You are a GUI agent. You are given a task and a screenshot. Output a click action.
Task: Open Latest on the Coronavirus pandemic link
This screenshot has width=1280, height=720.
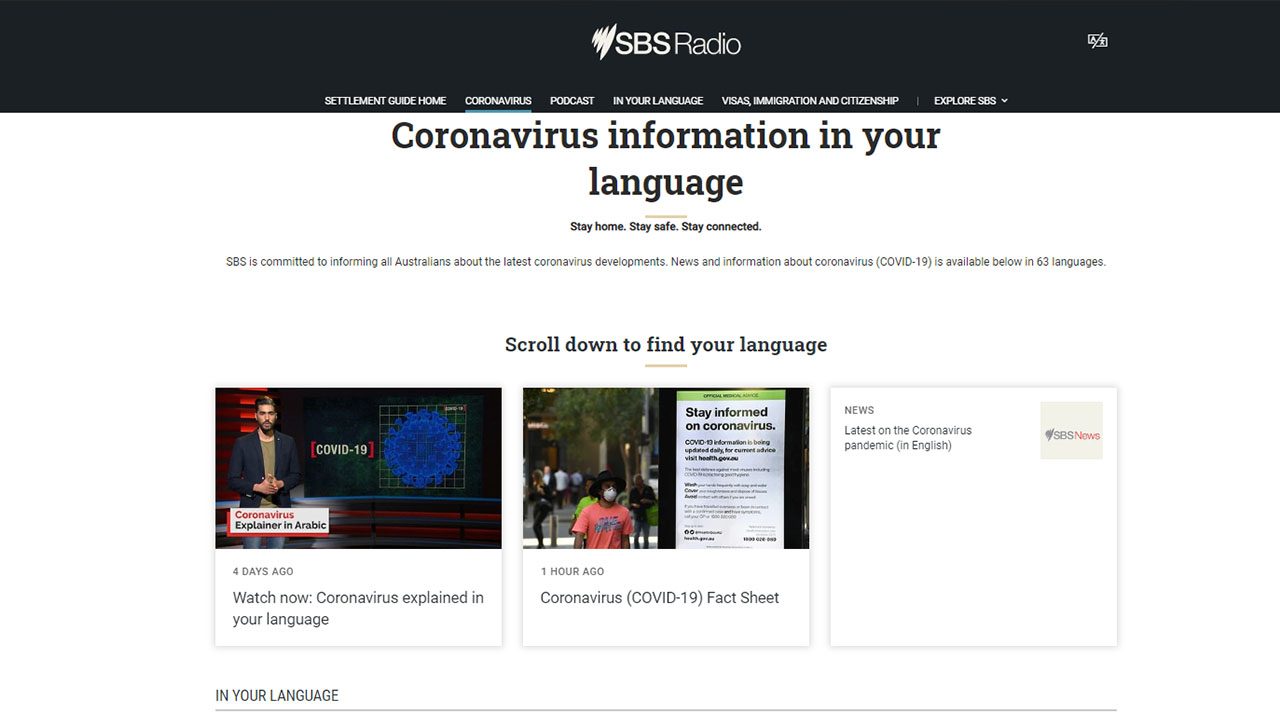pos(908,438)
